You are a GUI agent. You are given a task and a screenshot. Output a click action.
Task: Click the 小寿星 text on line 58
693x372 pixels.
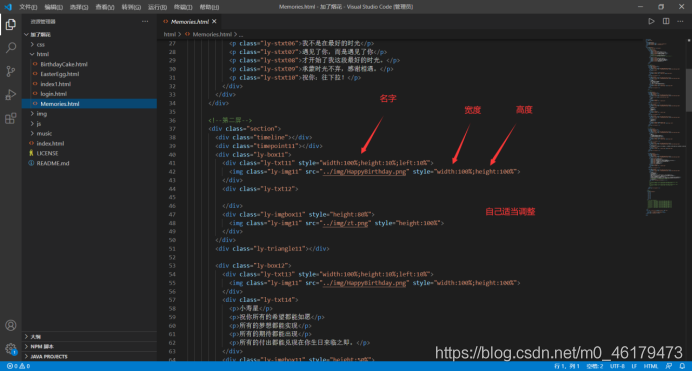click(x=249, y=308)
